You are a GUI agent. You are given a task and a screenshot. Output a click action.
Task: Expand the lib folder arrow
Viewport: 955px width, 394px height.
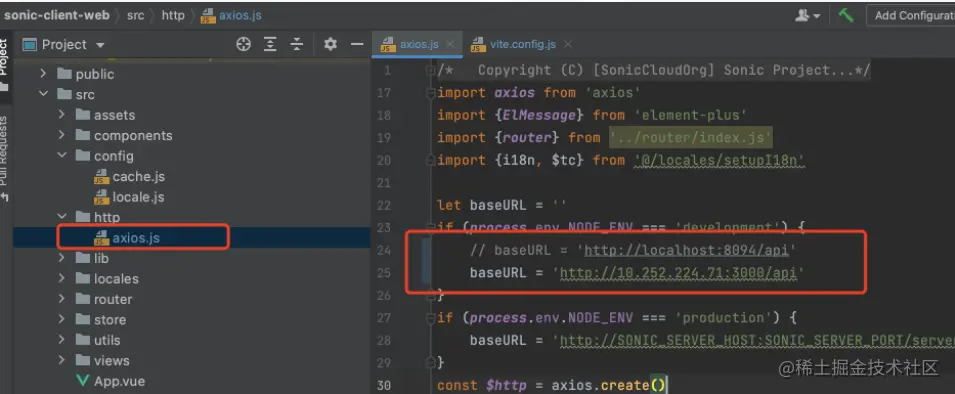coord(62,258)
